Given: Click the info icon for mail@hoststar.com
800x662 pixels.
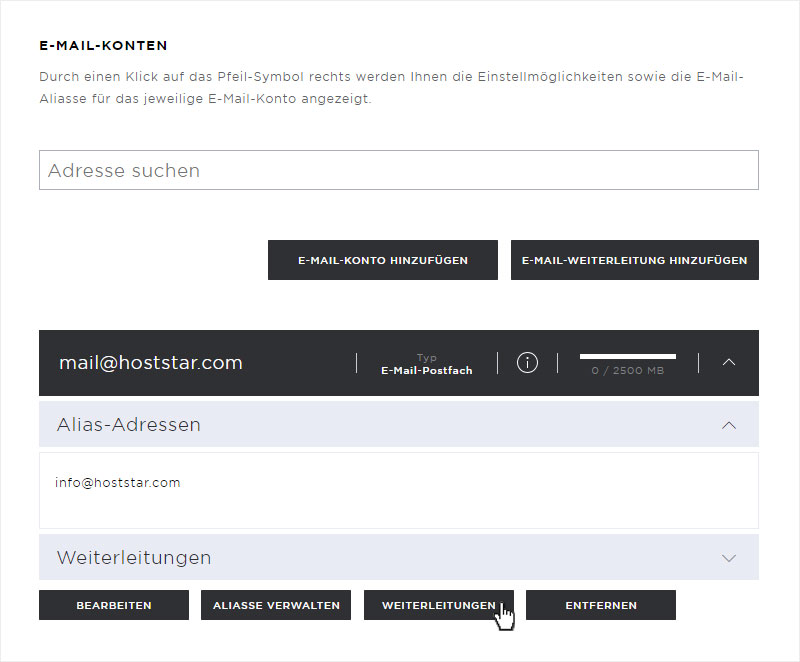Looking at the screenshot, I should (527, 363).
